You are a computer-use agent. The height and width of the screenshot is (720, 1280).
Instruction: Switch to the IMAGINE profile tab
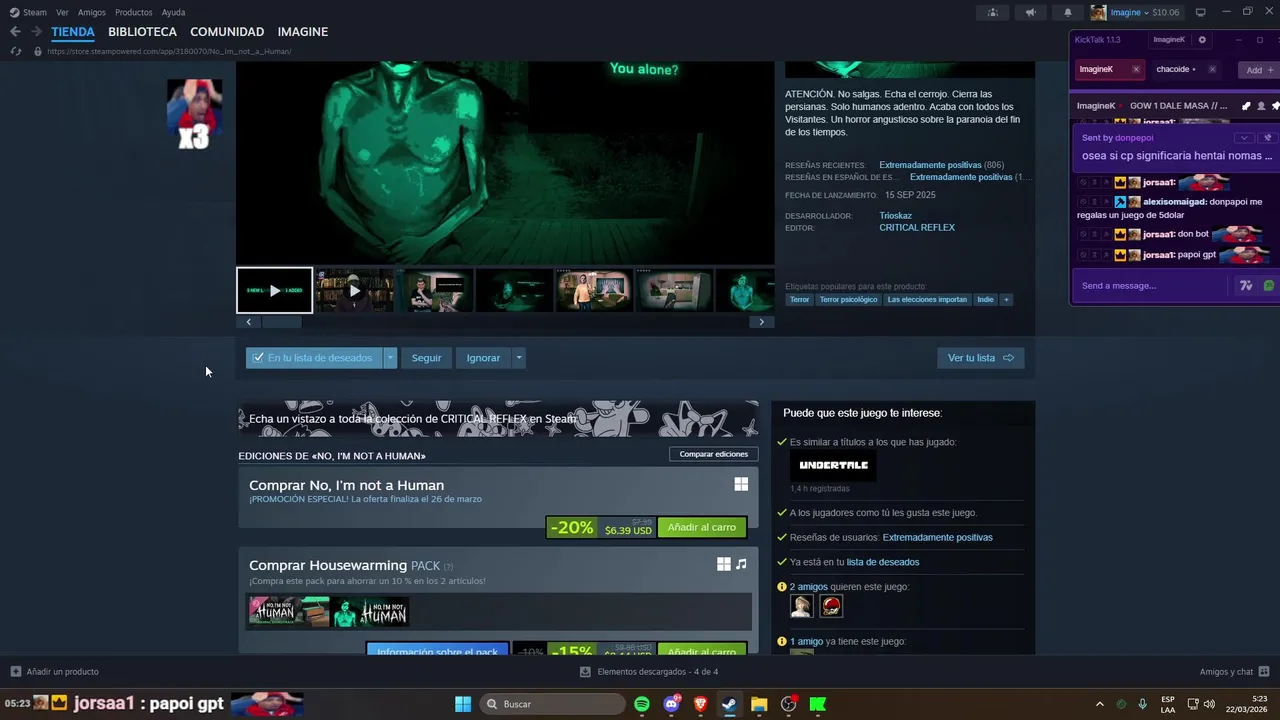click(x=303, y=32)
